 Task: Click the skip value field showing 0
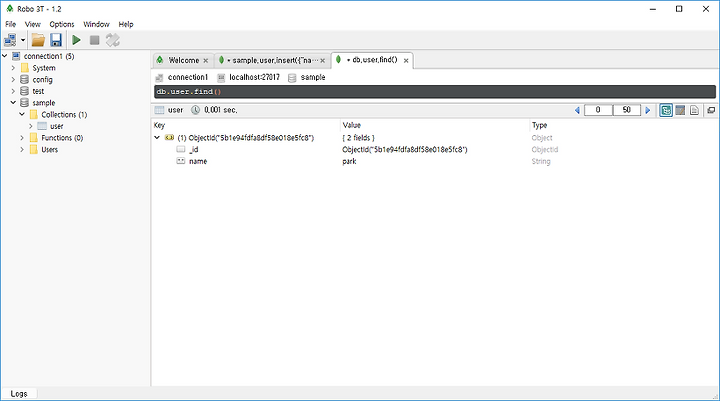point(598,110)
